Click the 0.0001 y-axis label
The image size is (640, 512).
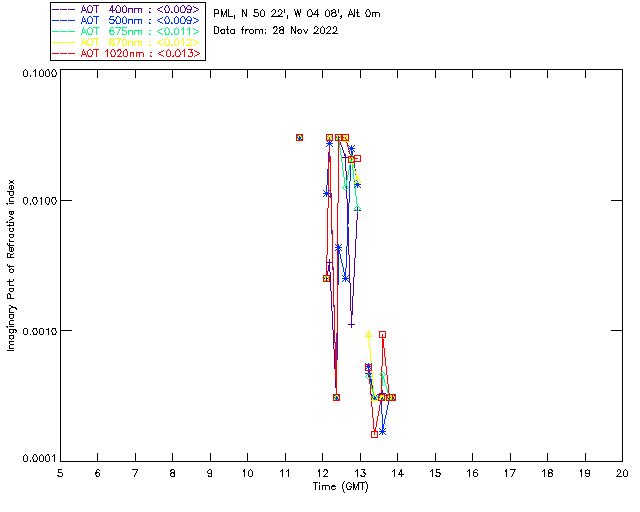click(x=39, y=459)
